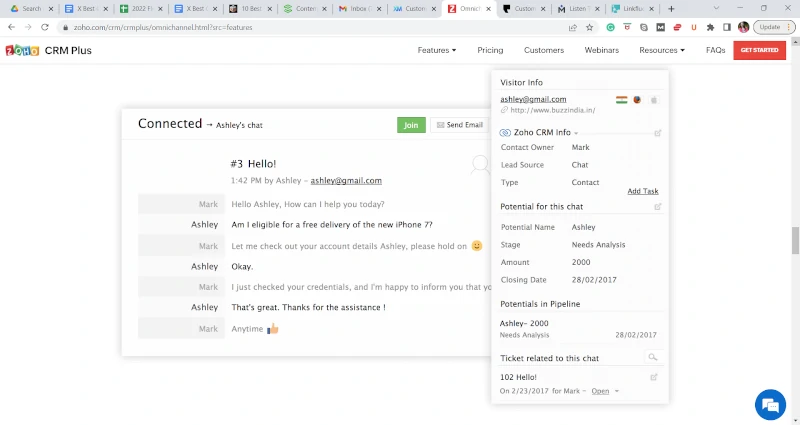Edit the Potential for this chat icon
The image size is (800, 425).
658,207
